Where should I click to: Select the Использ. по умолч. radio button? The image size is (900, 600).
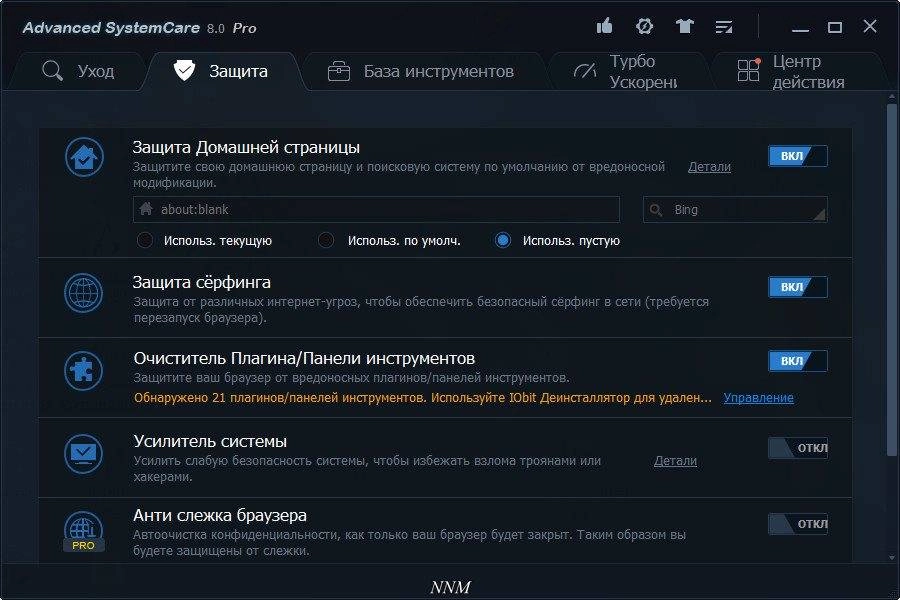[326, 240]
